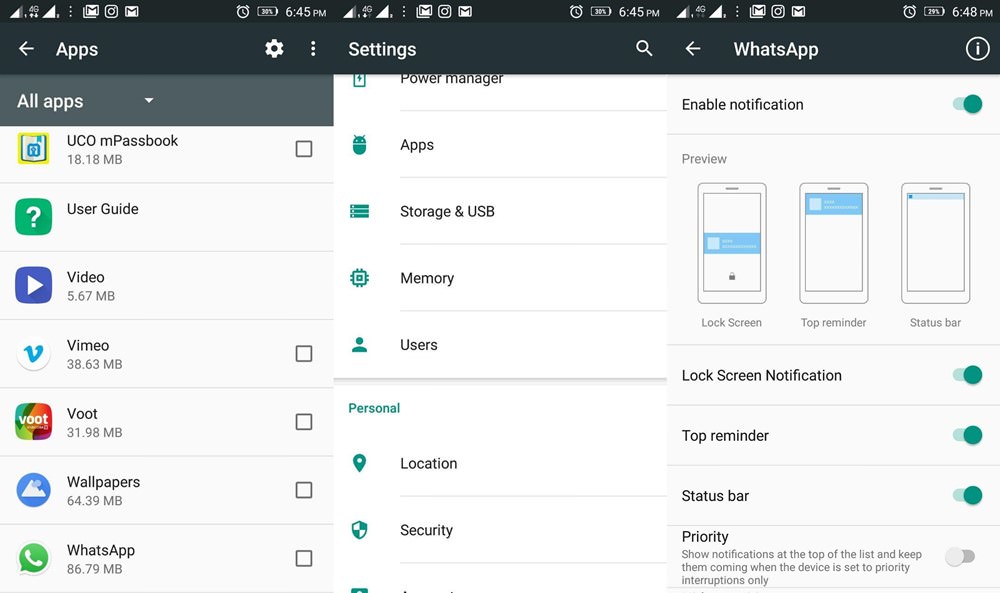Open the Video 5.67 MB entry
Screen dimensions: 1000x593
(x=166, y=286)
